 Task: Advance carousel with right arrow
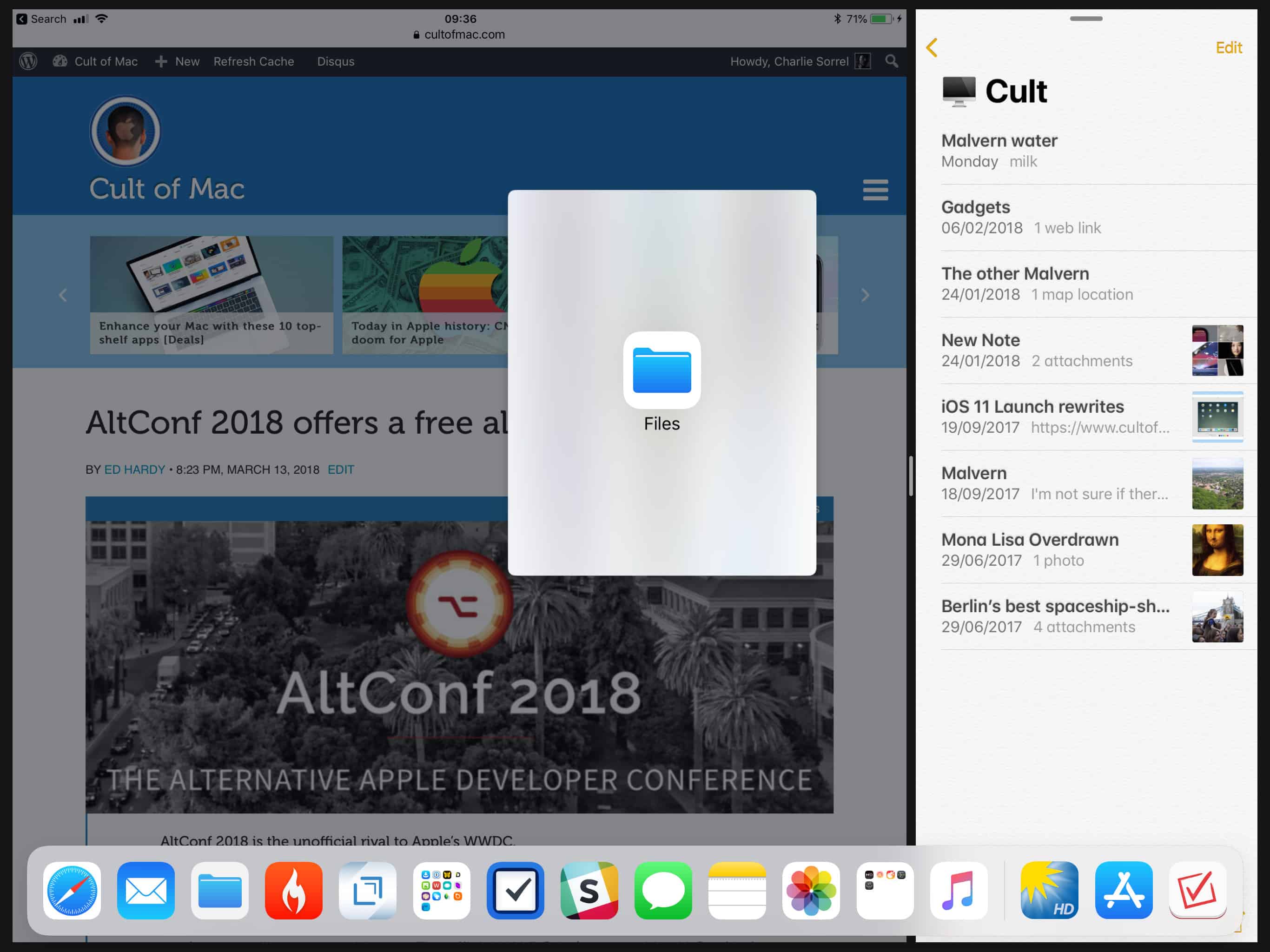[865, 295]
